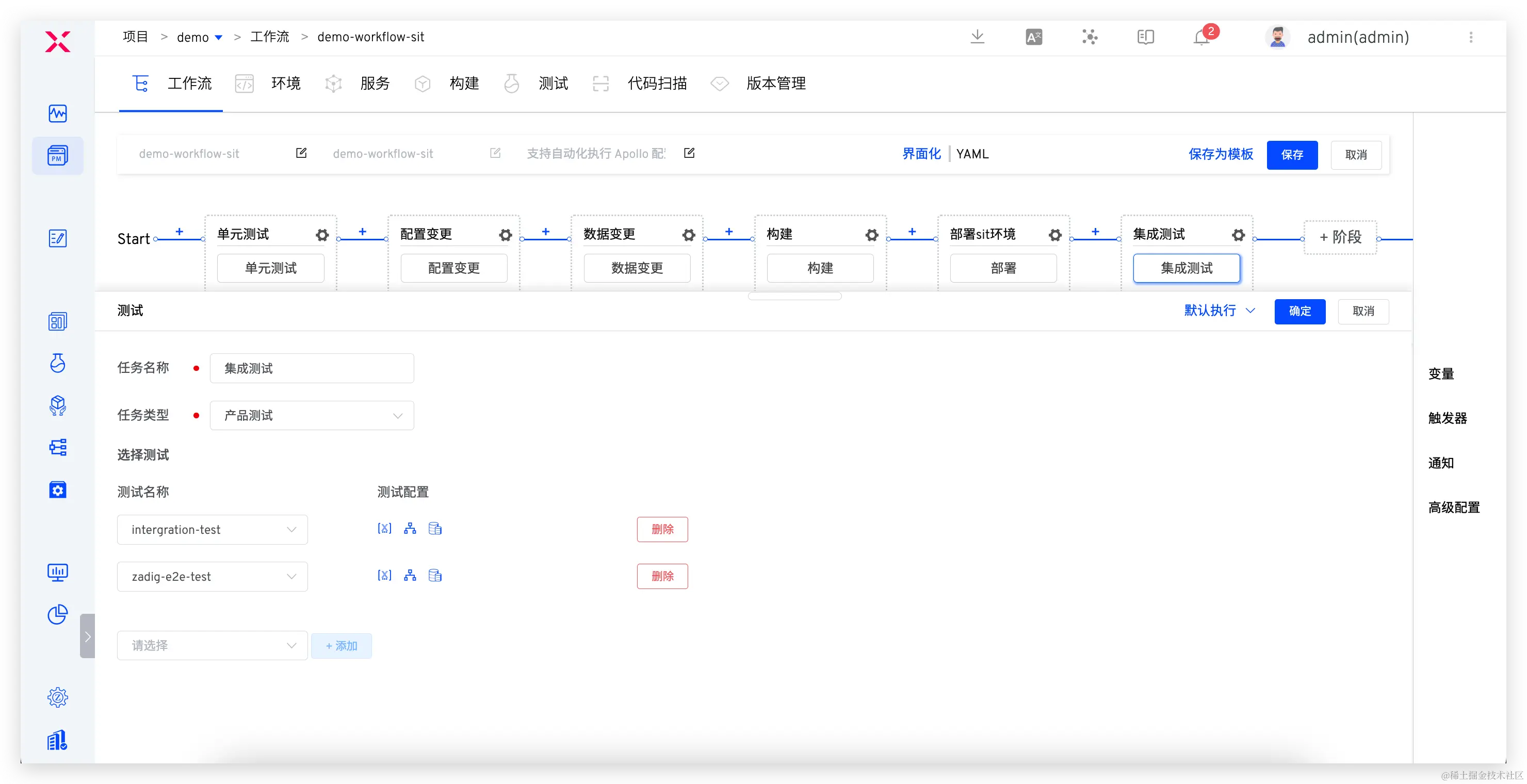
Task: Click the blue 保存 button
Action: point(1292,155)
